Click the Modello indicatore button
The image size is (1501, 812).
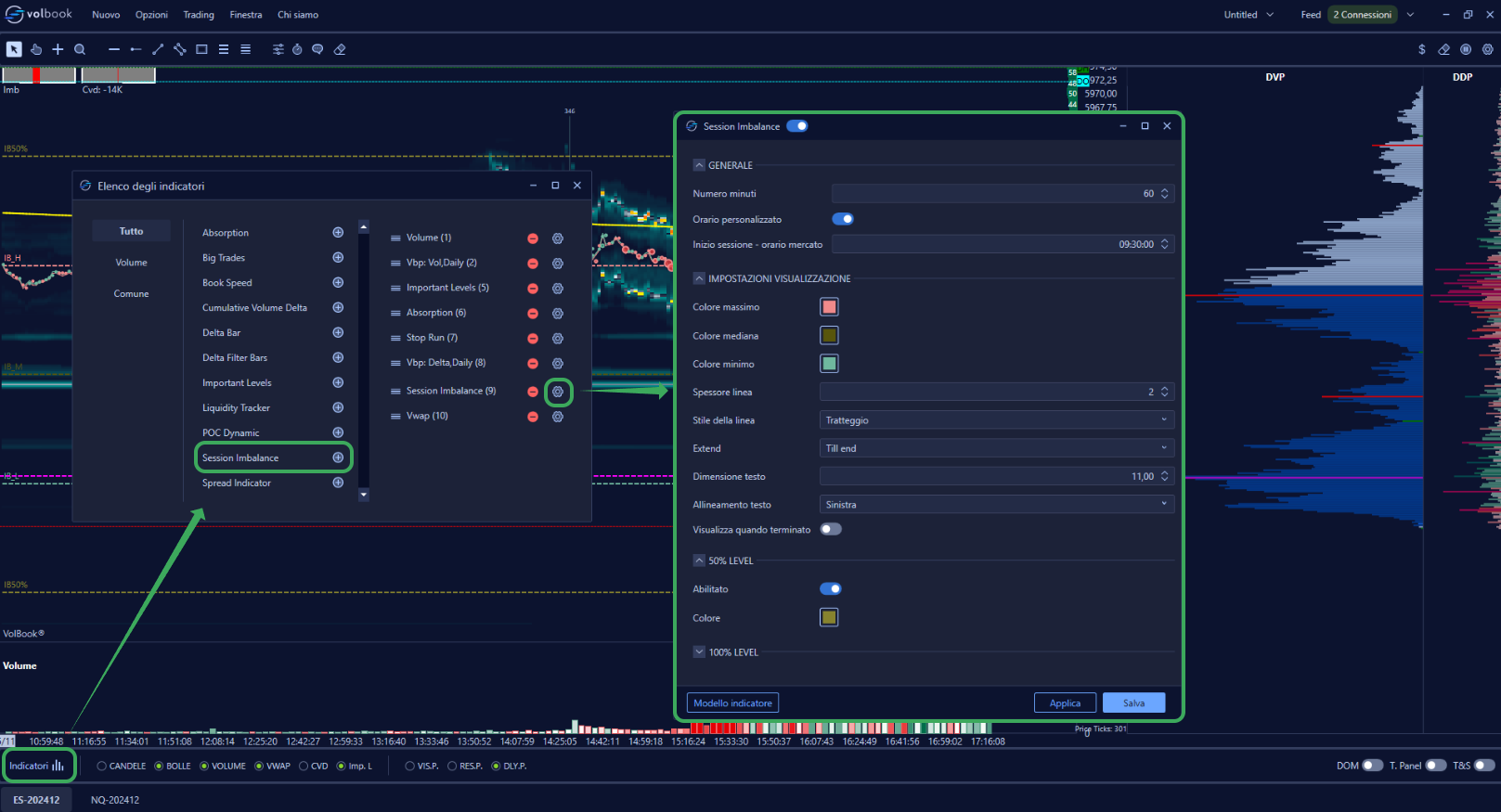(x=732, y=703)
